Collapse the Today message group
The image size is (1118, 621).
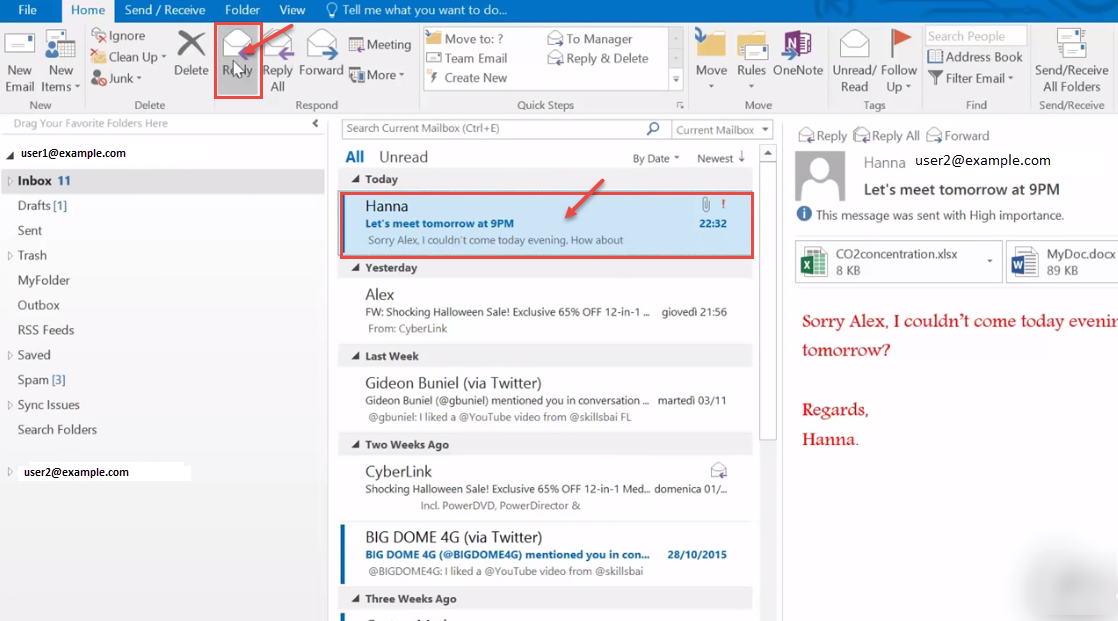pyautogui.click(x=356, y=177)
